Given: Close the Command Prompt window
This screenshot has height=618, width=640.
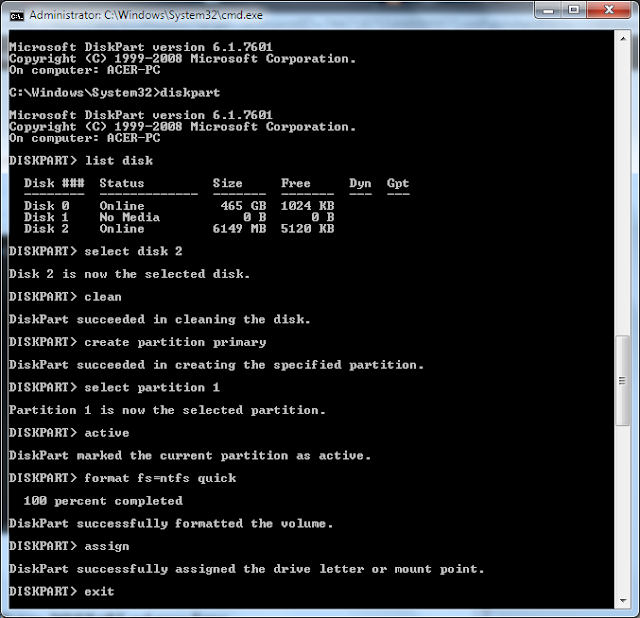Looking at the screenshot, I should click(609, 10).
